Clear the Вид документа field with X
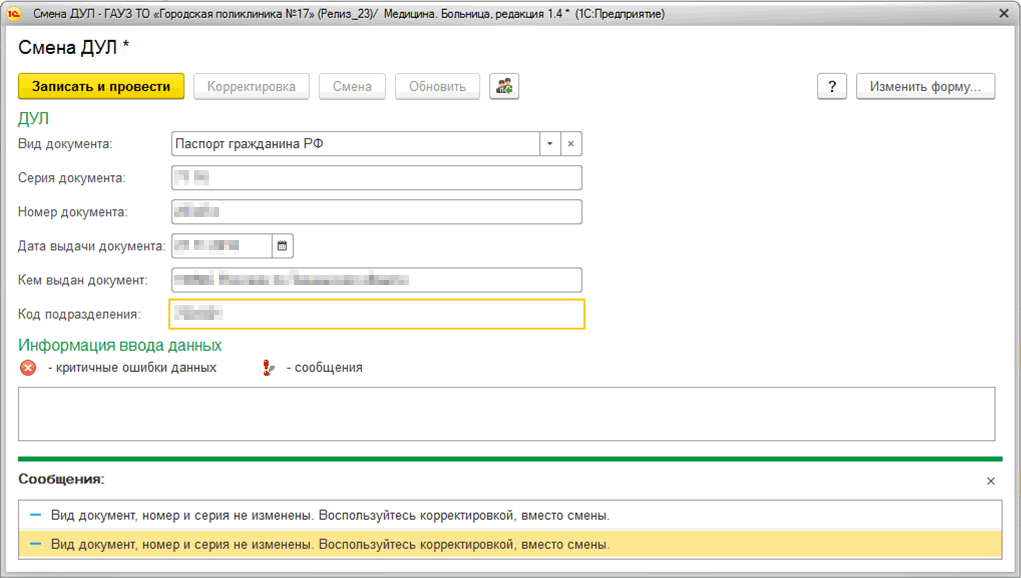Image resolution: width=1021 pixels, height=578 pixels. tap(571, 144)
